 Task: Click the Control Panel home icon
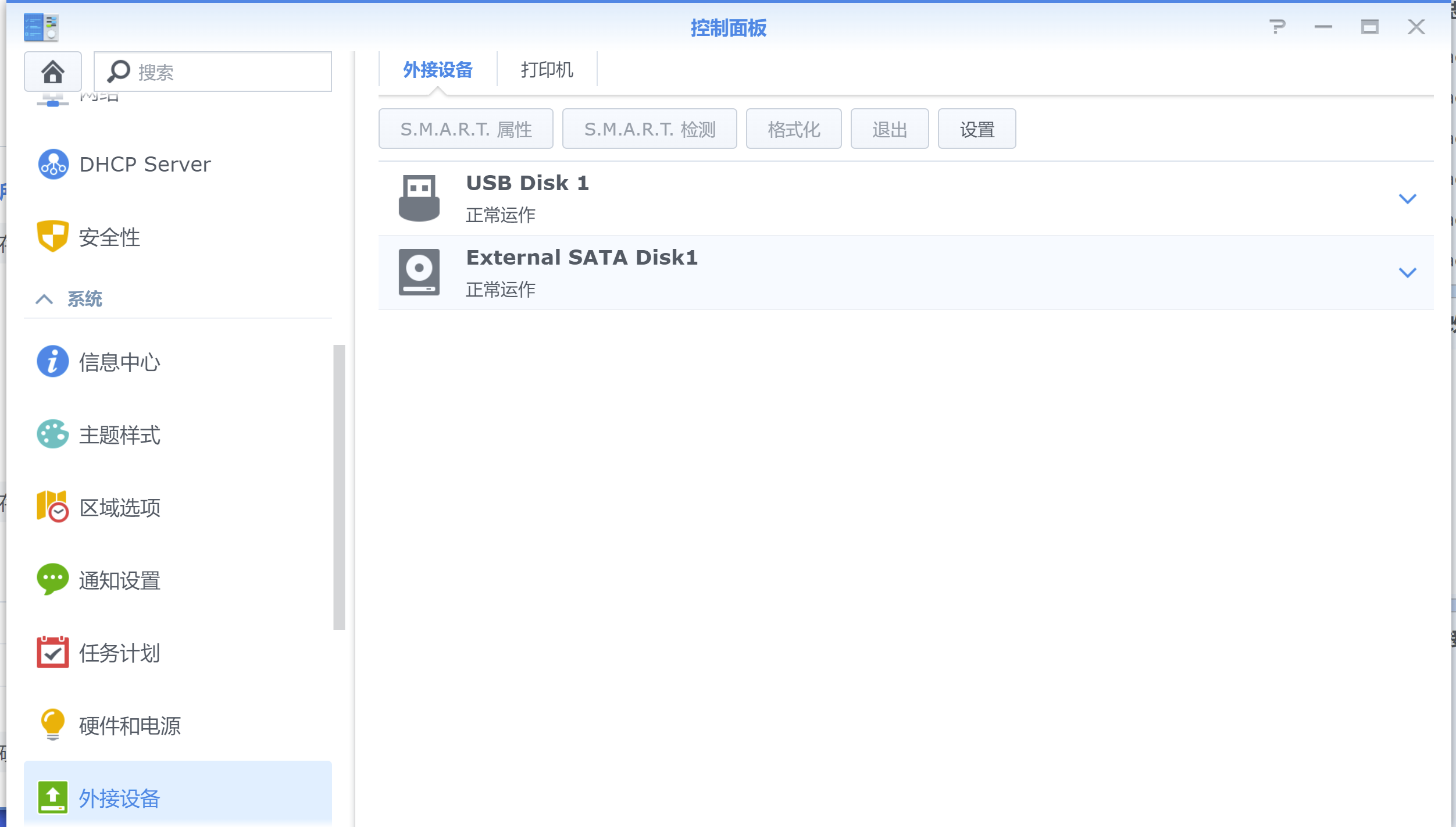tap(52, 72)
